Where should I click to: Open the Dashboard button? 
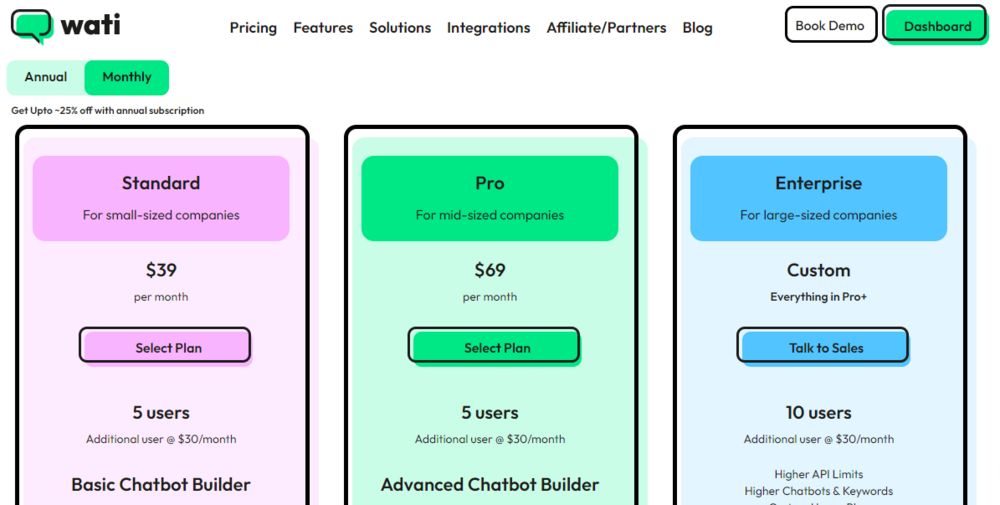[x=936, y=26]
